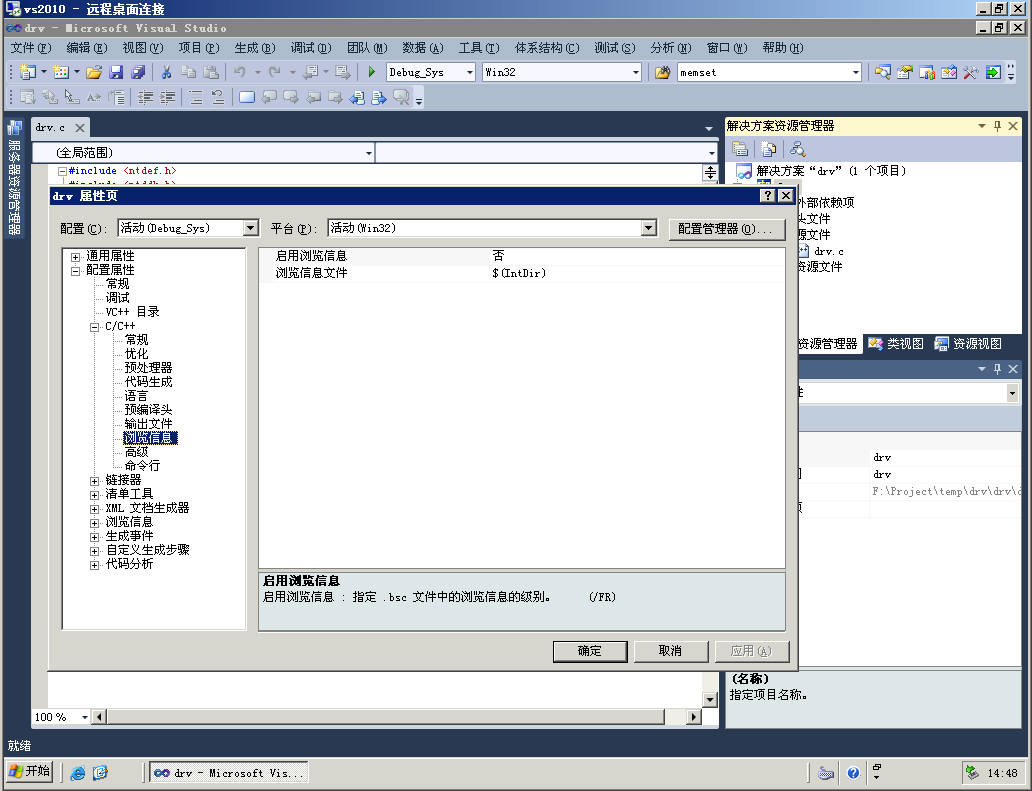Viewport: 1032px width, 791px height.
Task: Click the Open File folder icon
Action: click(94, 72)
